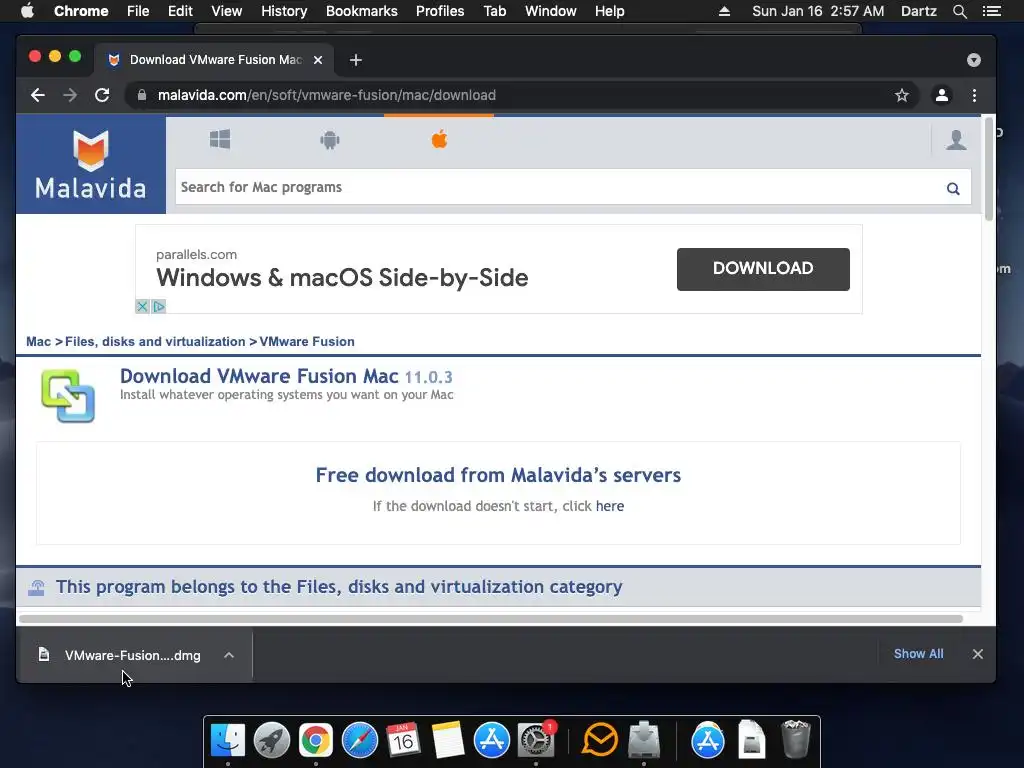
Task: Open System Preferences from the Dock
Action: point(536,741)
